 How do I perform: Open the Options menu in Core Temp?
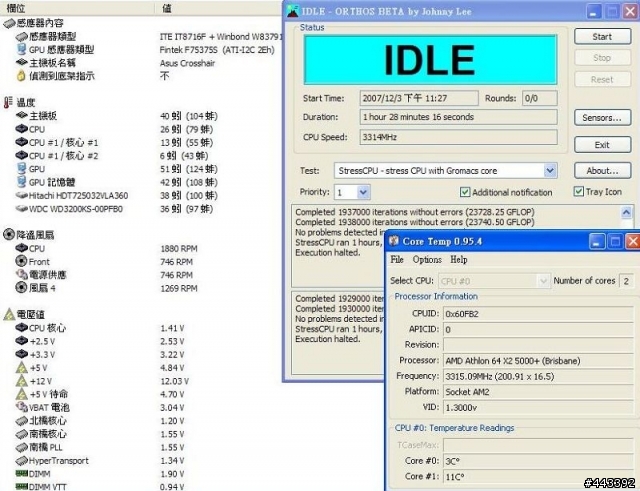[x=427, y=260]
